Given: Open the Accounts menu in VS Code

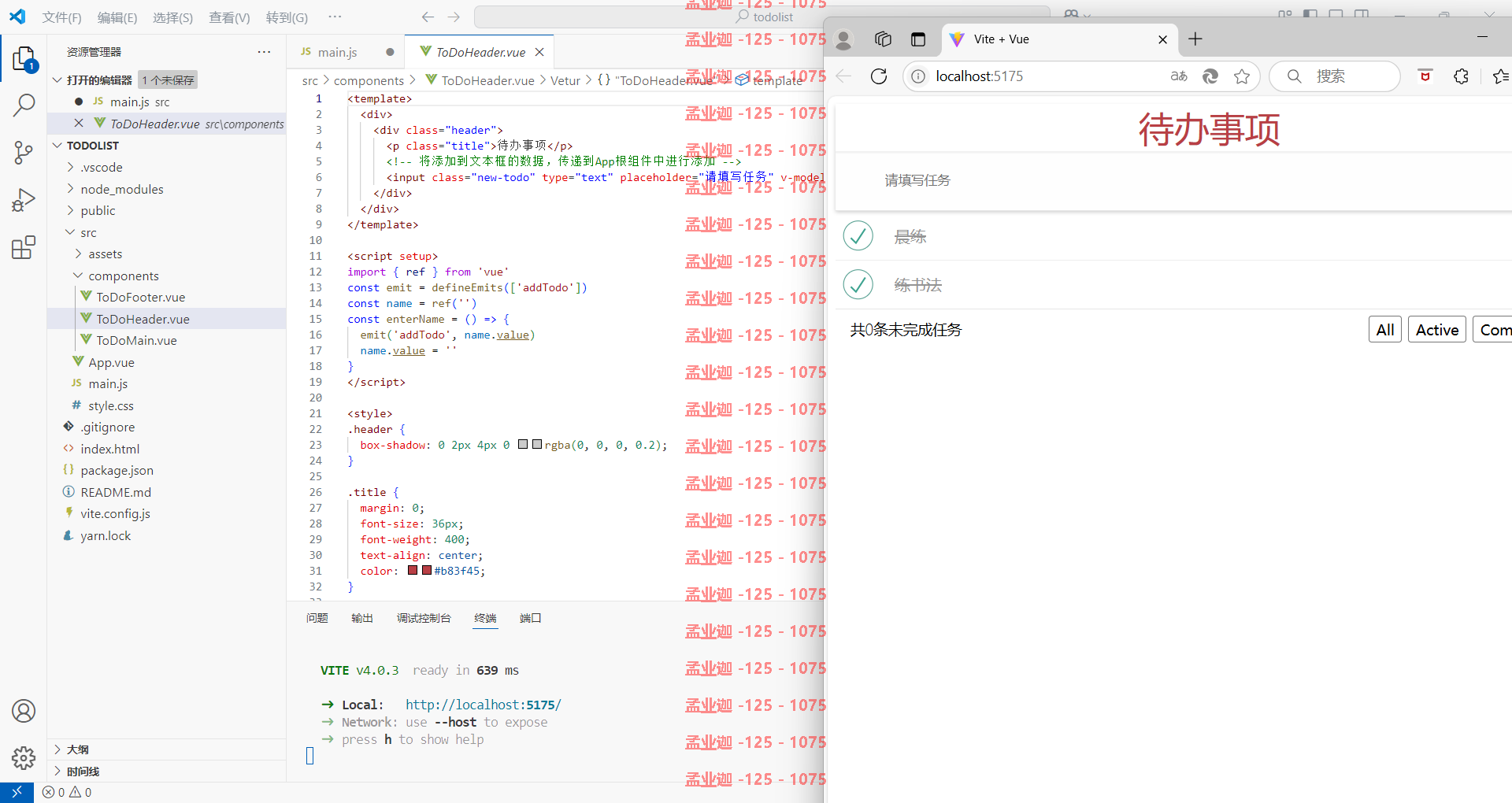Looking at the screenshot, I should click(x=24, y=711).
